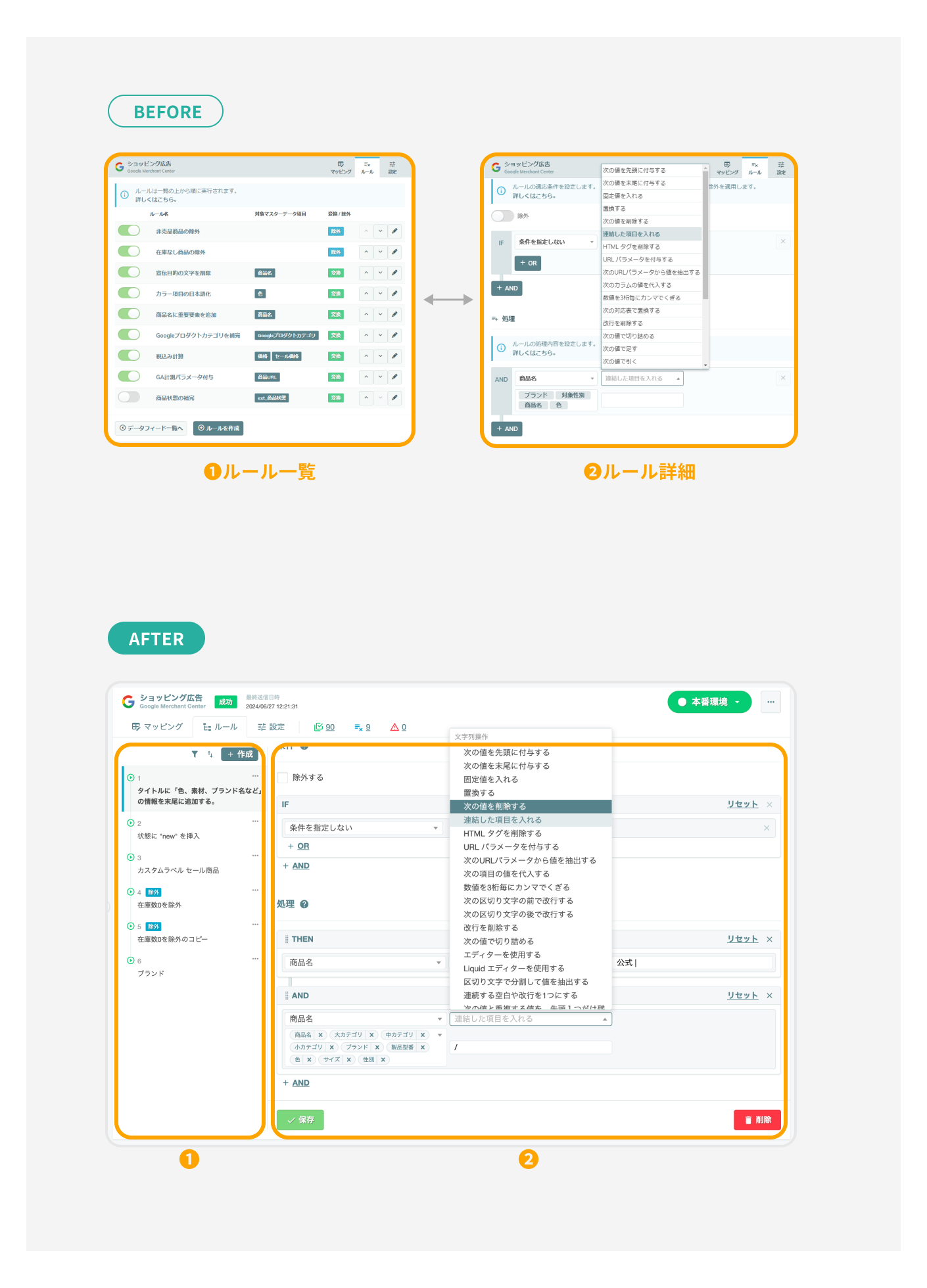This screenshot has height=1288, width=927.
Task: Move カラー項目の日本語化 rule down with arrow
Action: pyautogui.click(x=380, y=294)
